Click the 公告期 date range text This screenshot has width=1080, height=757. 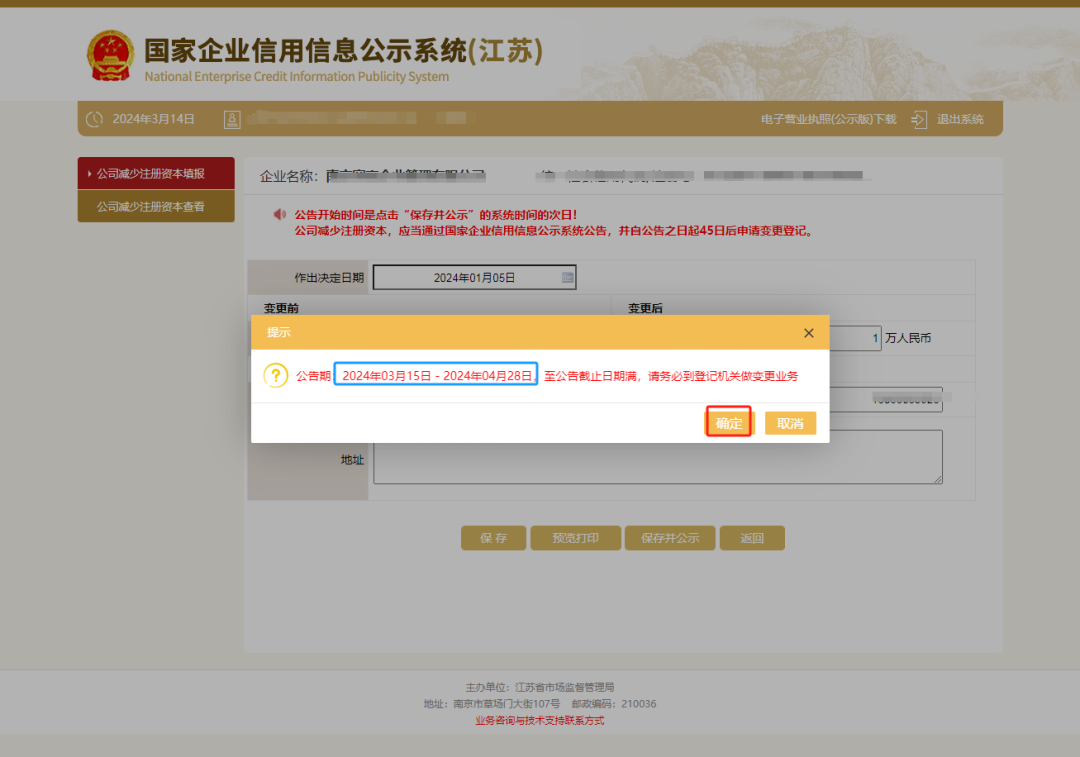click(x=436, y=375)
